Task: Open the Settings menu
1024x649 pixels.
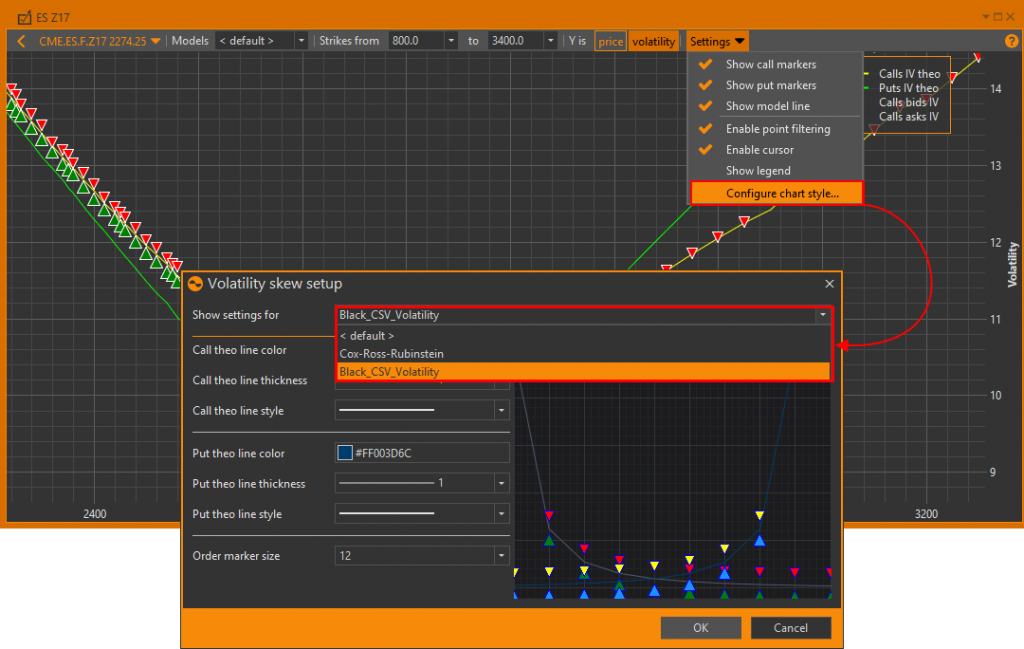Action: pyautogui.click(x=717, y=41)
